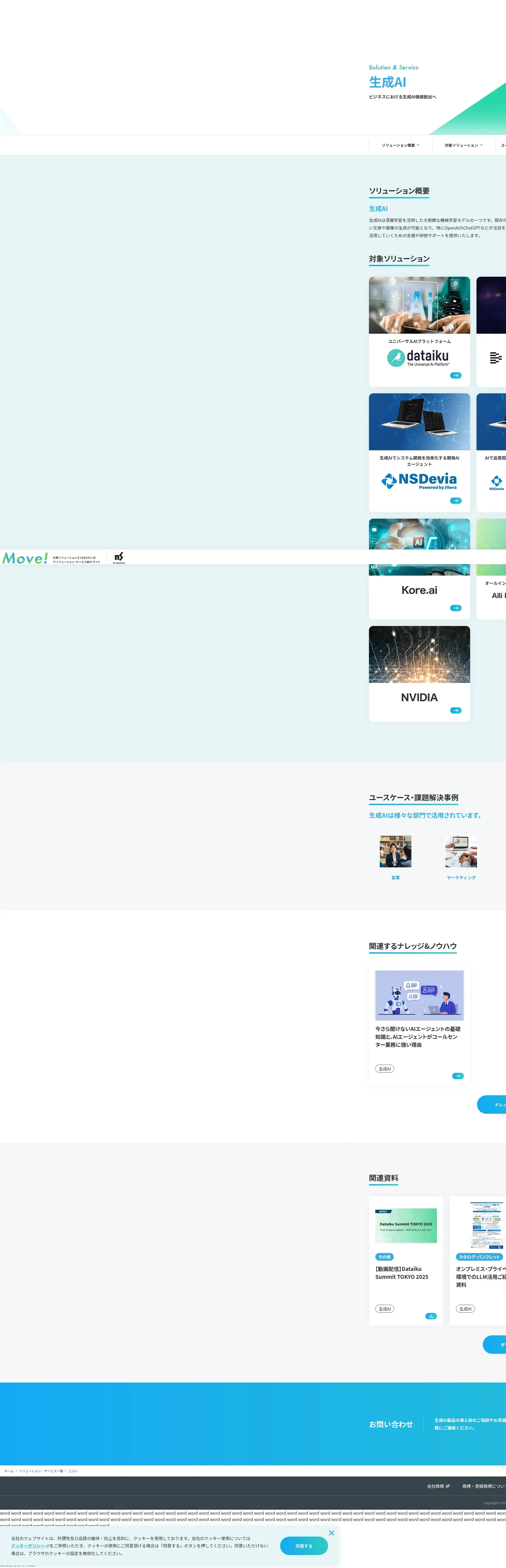Screen dimensions: 506x1568
Task: Open the クッキーポリシー link
Action: (28, 1546)
